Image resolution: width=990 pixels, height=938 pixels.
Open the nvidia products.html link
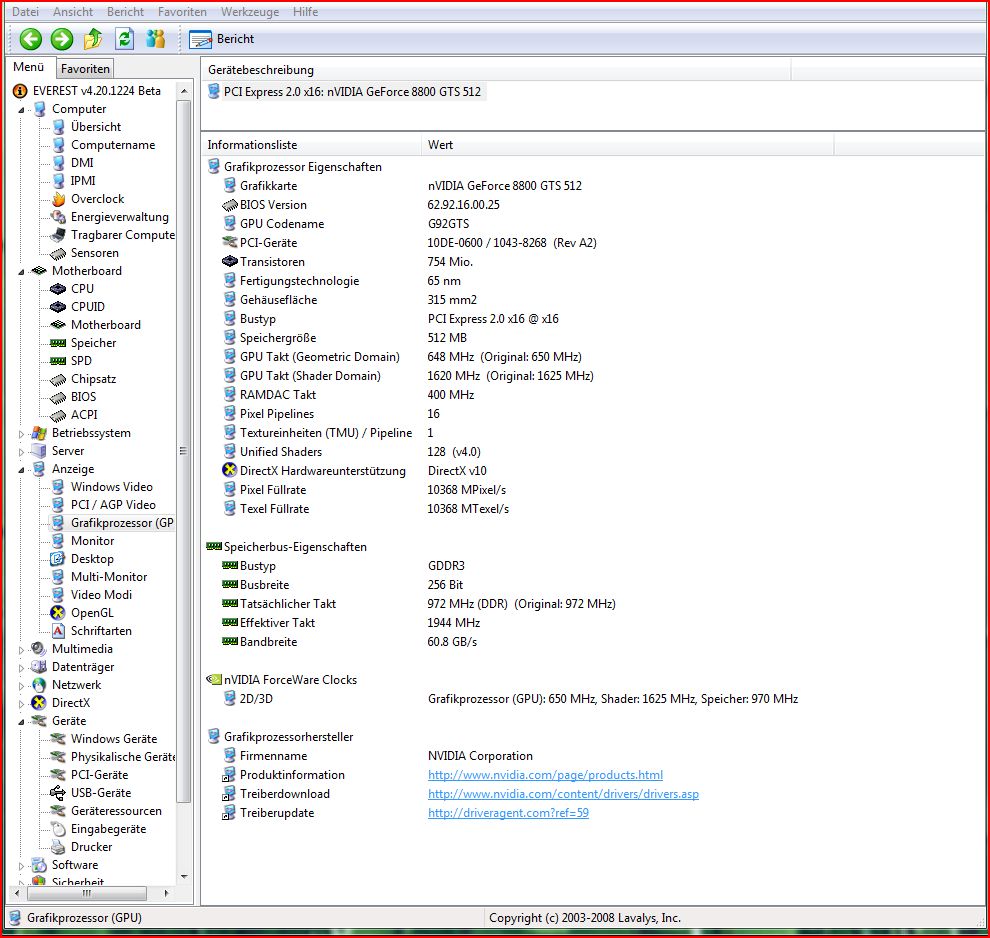tap(545, 775)
